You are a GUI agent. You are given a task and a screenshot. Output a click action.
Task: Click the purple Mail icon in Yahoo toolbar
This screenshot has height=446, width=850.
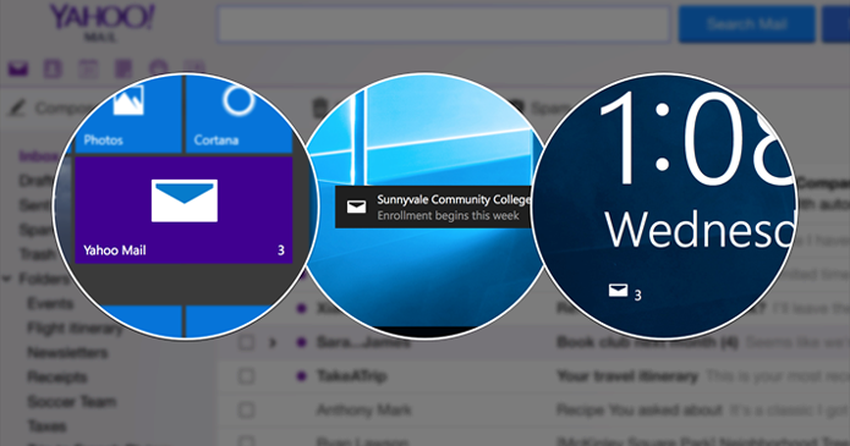(x=18, y=69)
